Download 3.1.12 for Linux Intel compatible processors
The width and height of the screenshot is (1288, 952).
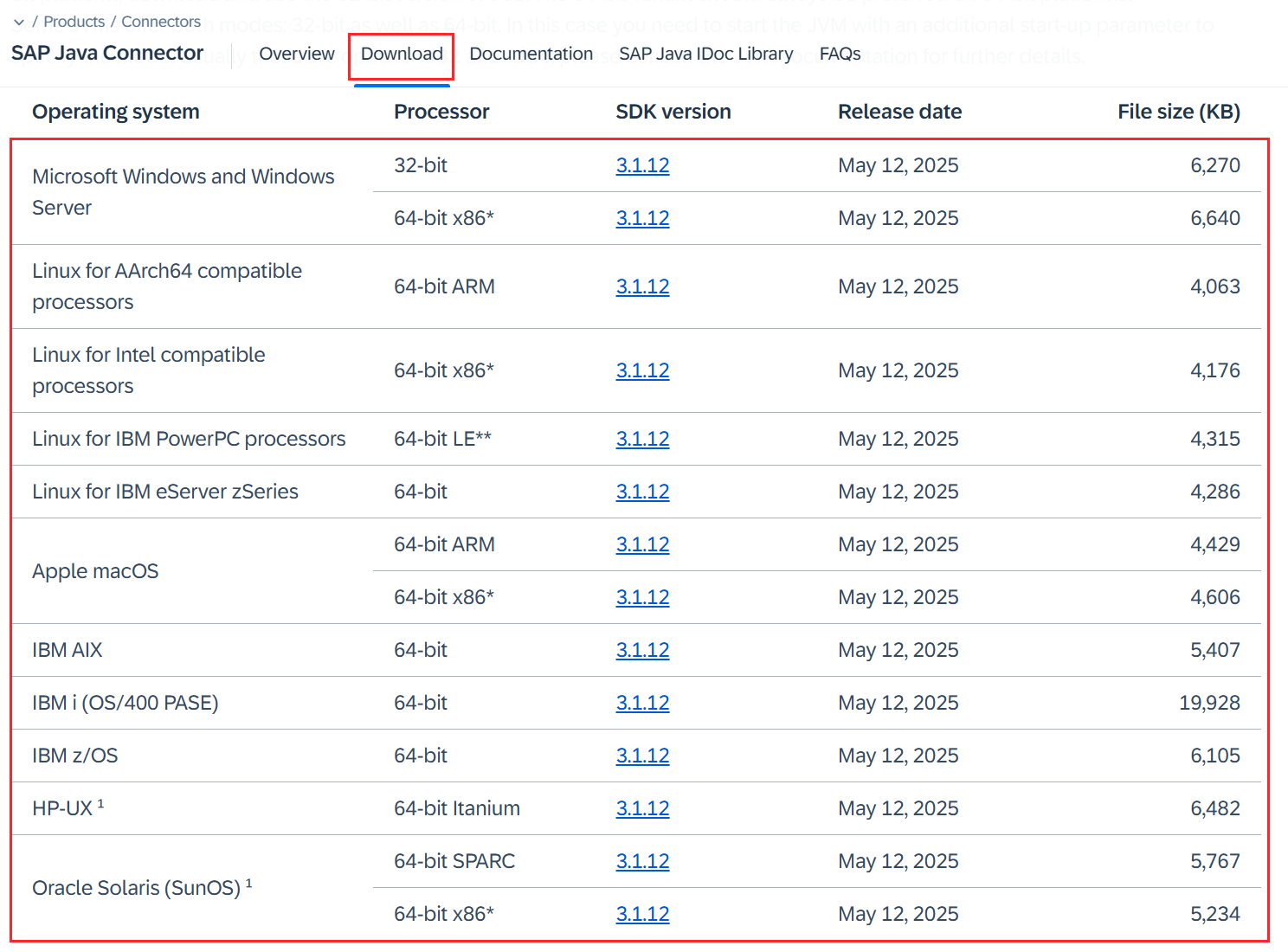[642, 370]
